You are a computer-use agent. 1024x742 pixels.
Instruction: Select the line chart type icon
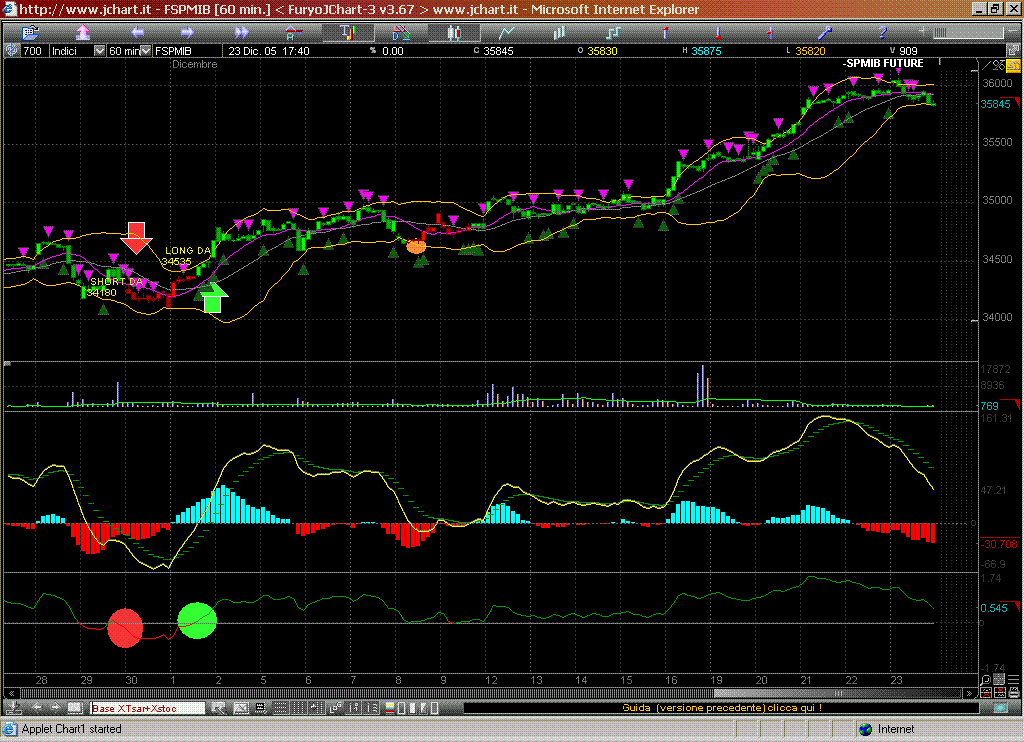coord(505,33)
